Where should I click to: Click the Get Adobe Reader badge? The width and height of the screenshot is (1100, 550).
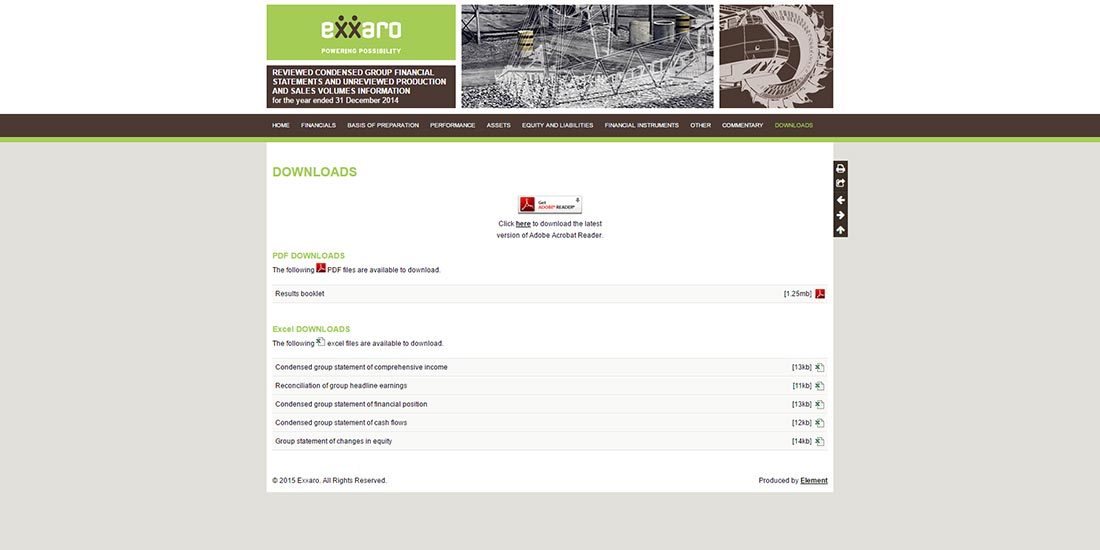[x=550, y=204]
